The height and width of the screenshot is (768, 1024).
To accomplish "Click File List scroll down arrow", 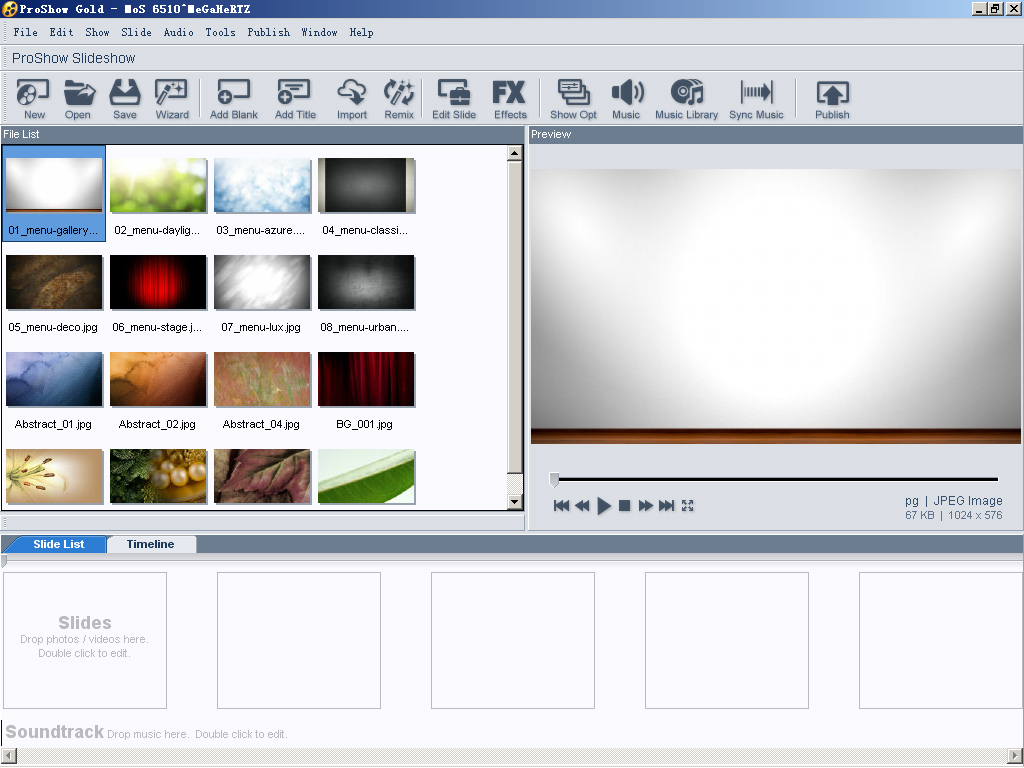I will (x=515, y=502).
